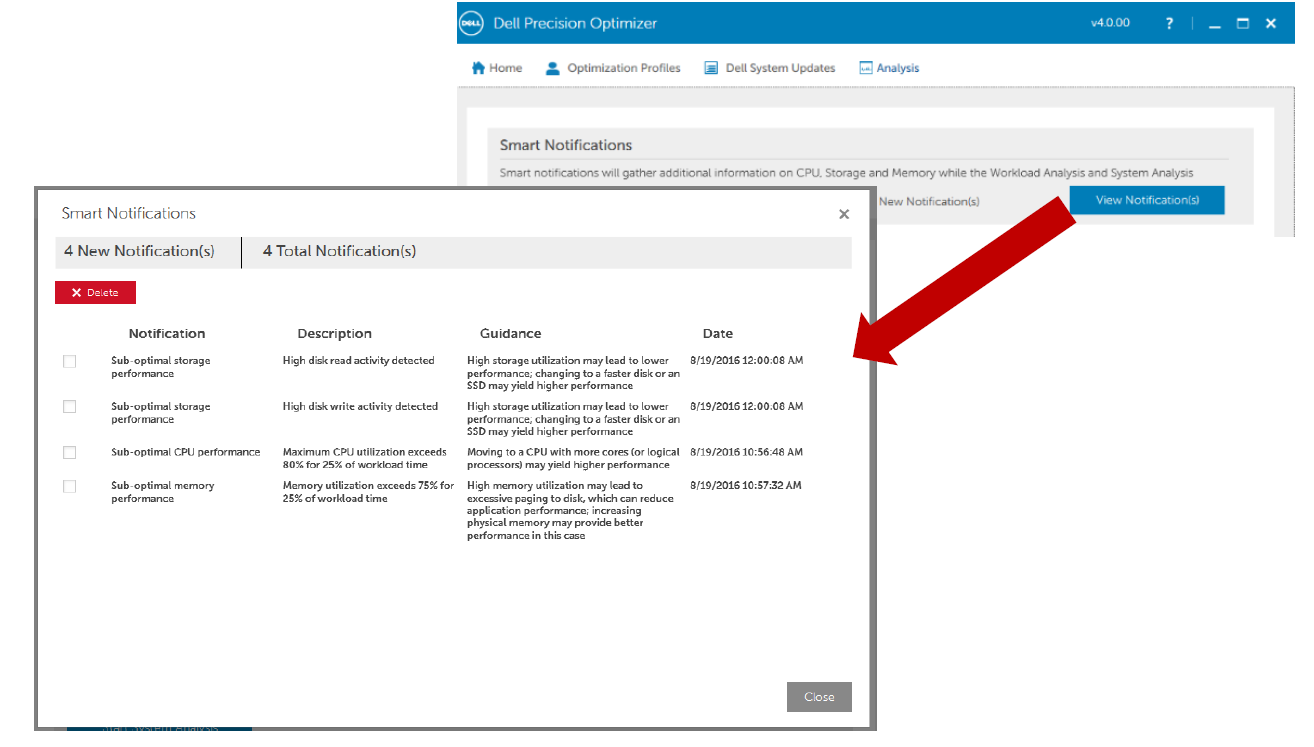Click 'High disk write activity detected' text

pyautogui.click(x=360, y=407)
